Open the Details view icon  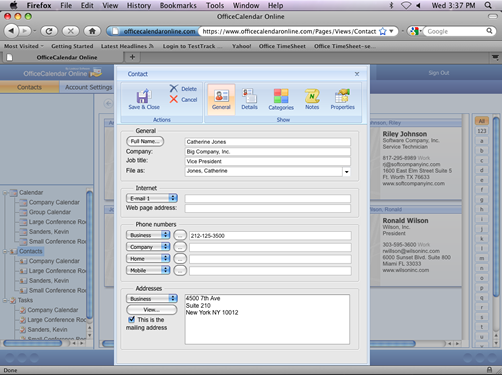[249, 96]
